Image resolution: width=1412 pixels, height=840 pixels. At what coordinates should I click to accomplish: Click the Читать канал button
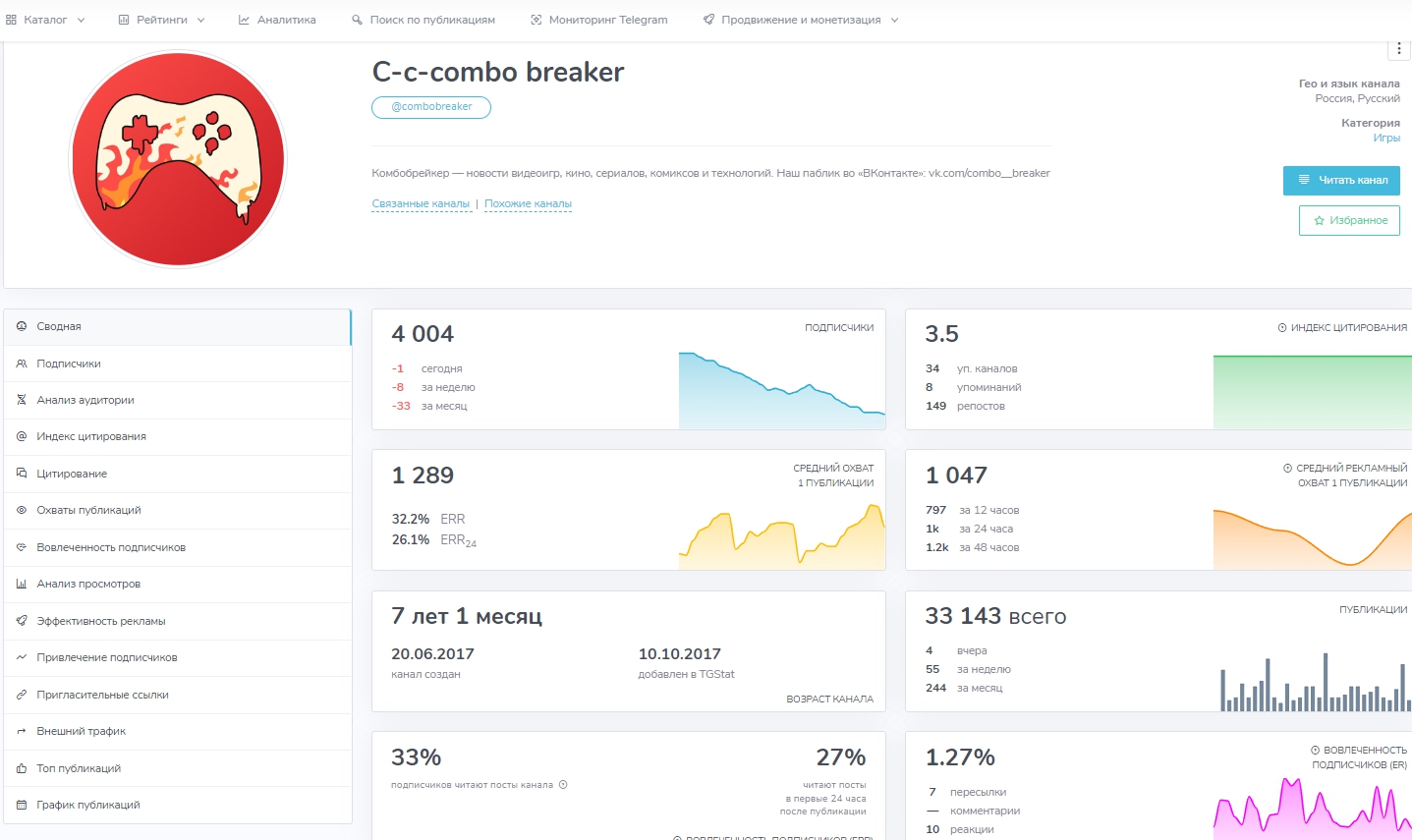coord(1341,181)
